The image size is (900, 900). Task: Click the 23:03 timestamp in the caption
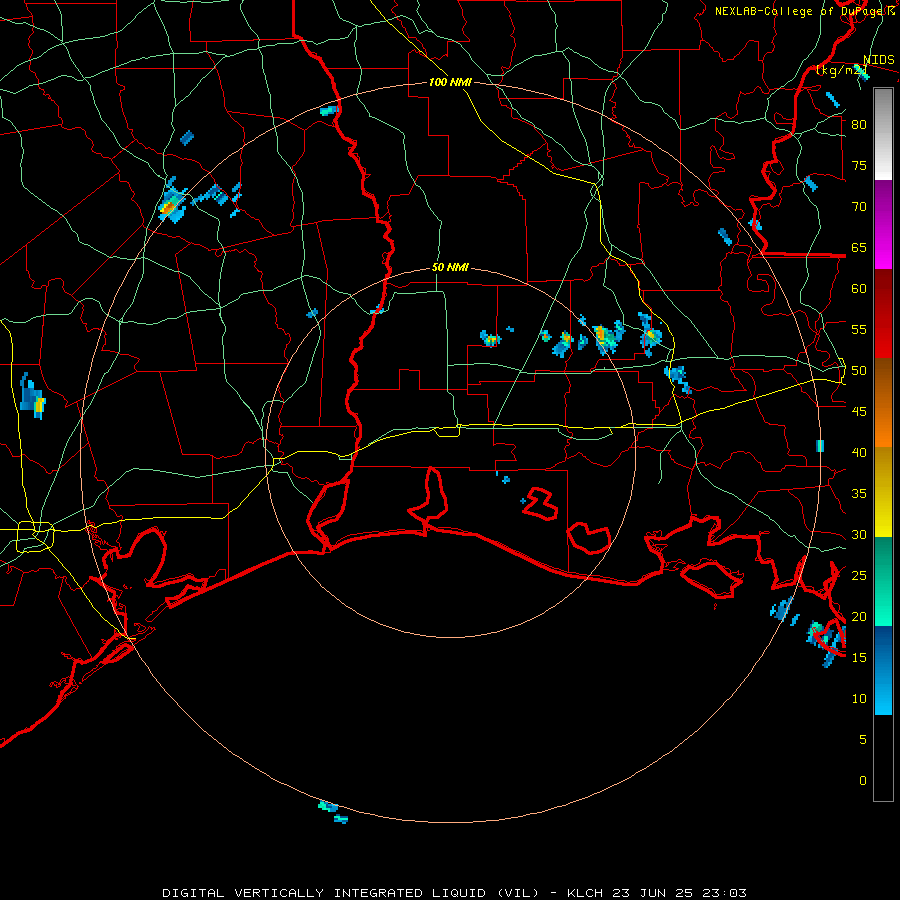click(724, 893)
